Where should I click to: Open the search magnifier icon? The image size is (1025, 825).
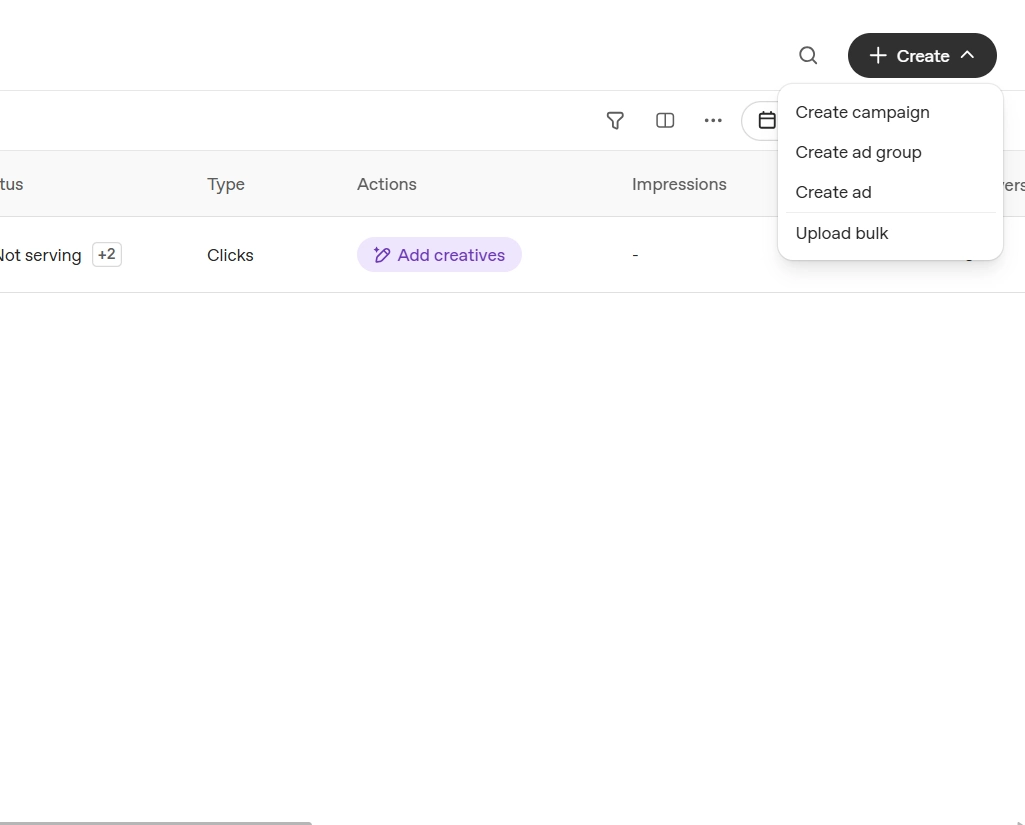808,56
